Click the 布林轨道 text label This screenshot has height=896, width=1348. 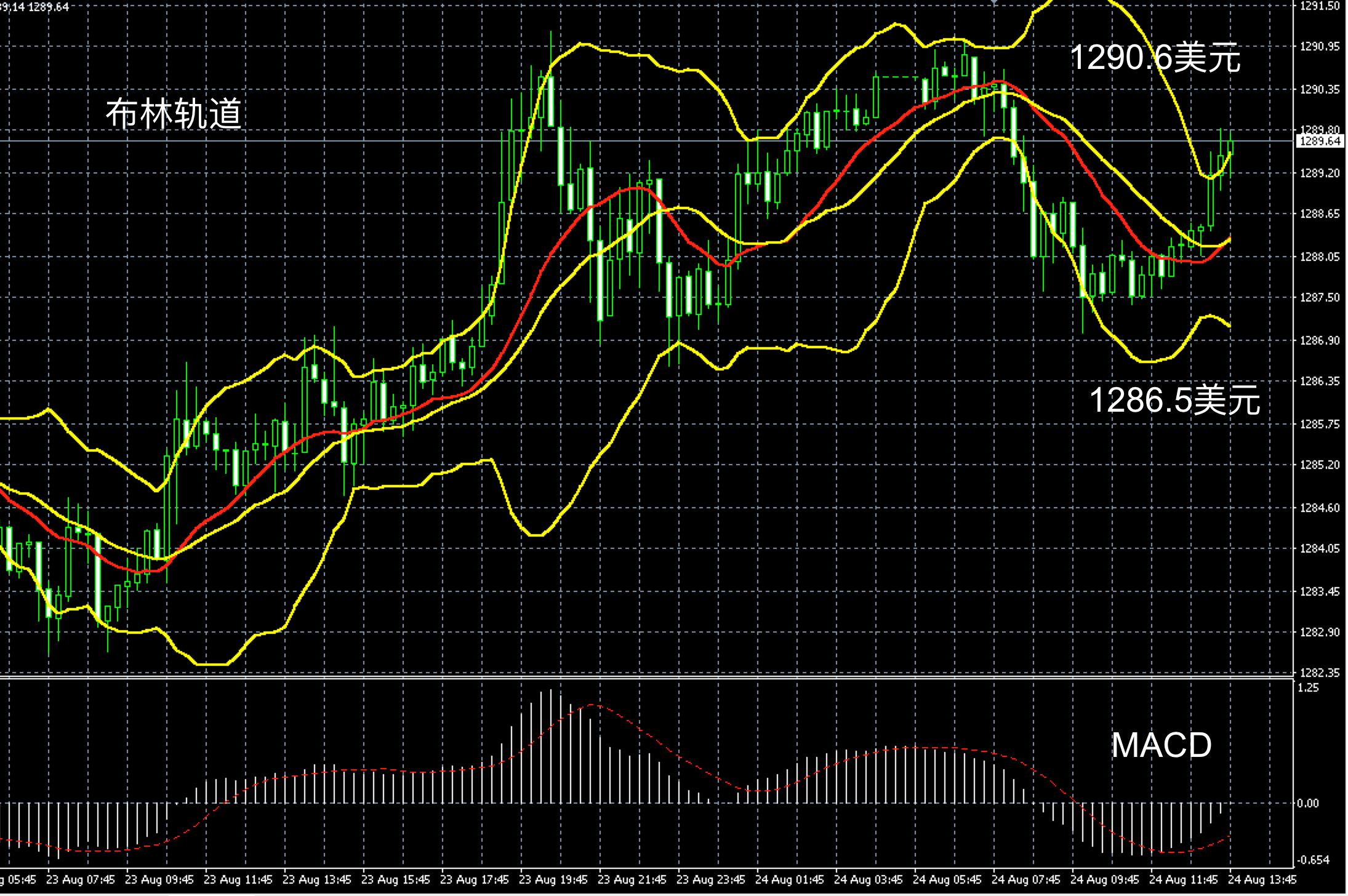(173, 114)
